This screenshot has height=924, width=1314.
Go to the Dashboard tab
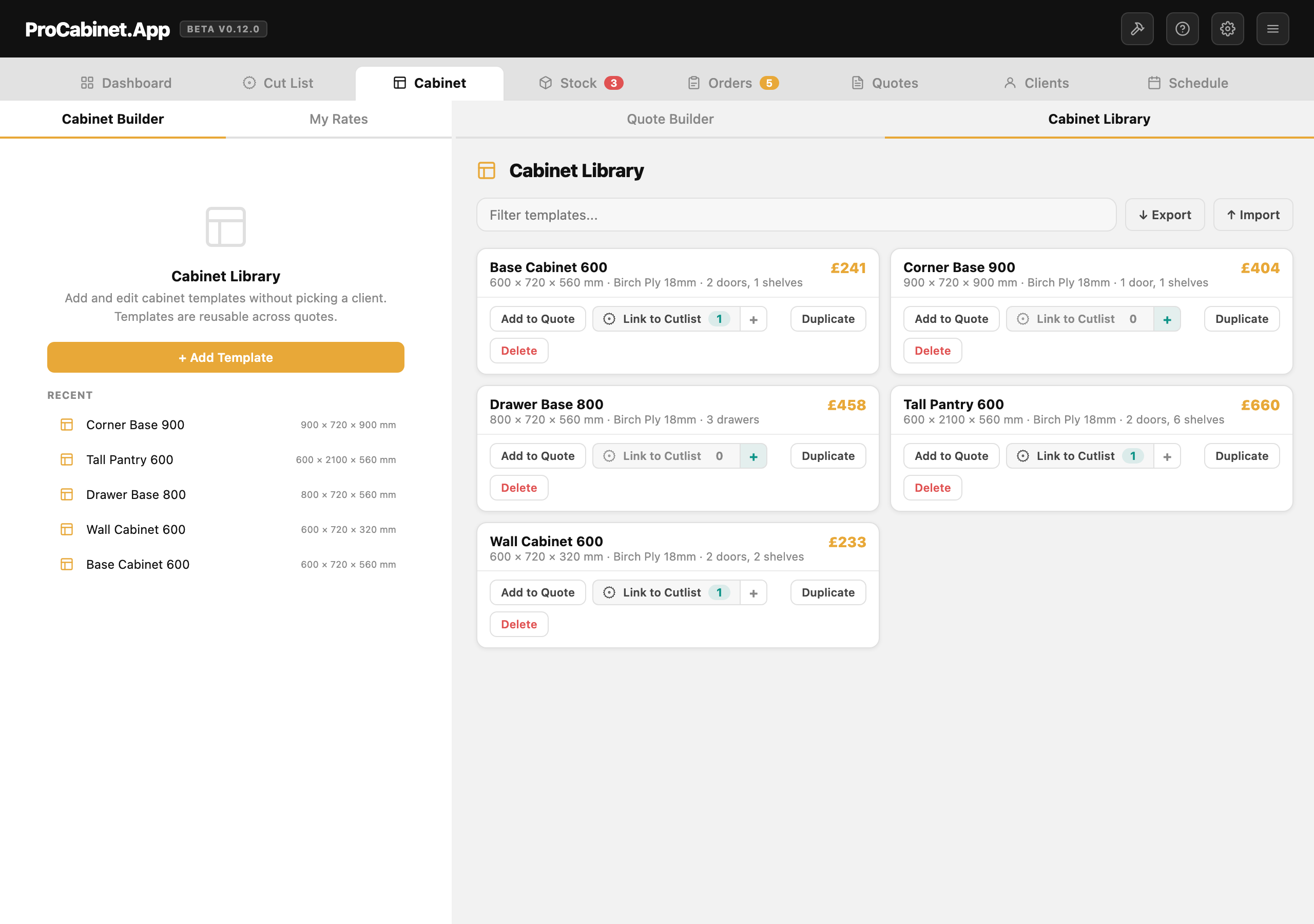pyautogui.click(x=126, y=83)
